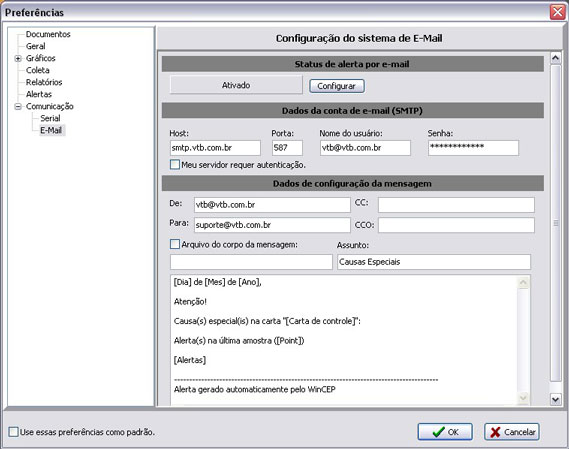Image resolution: width=569 pixels, height=449 pixels.
Task: Check Use essas preferências como padrão
Action: 13,432
